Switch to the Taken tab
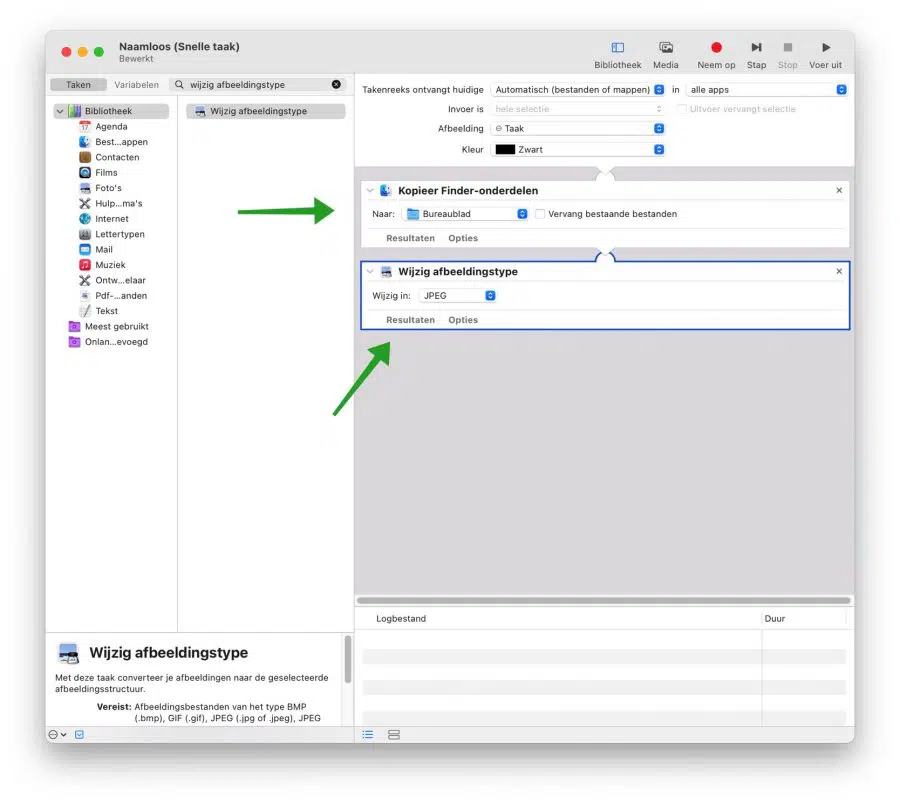Viewport: 900px width, 803px height. 78,84
